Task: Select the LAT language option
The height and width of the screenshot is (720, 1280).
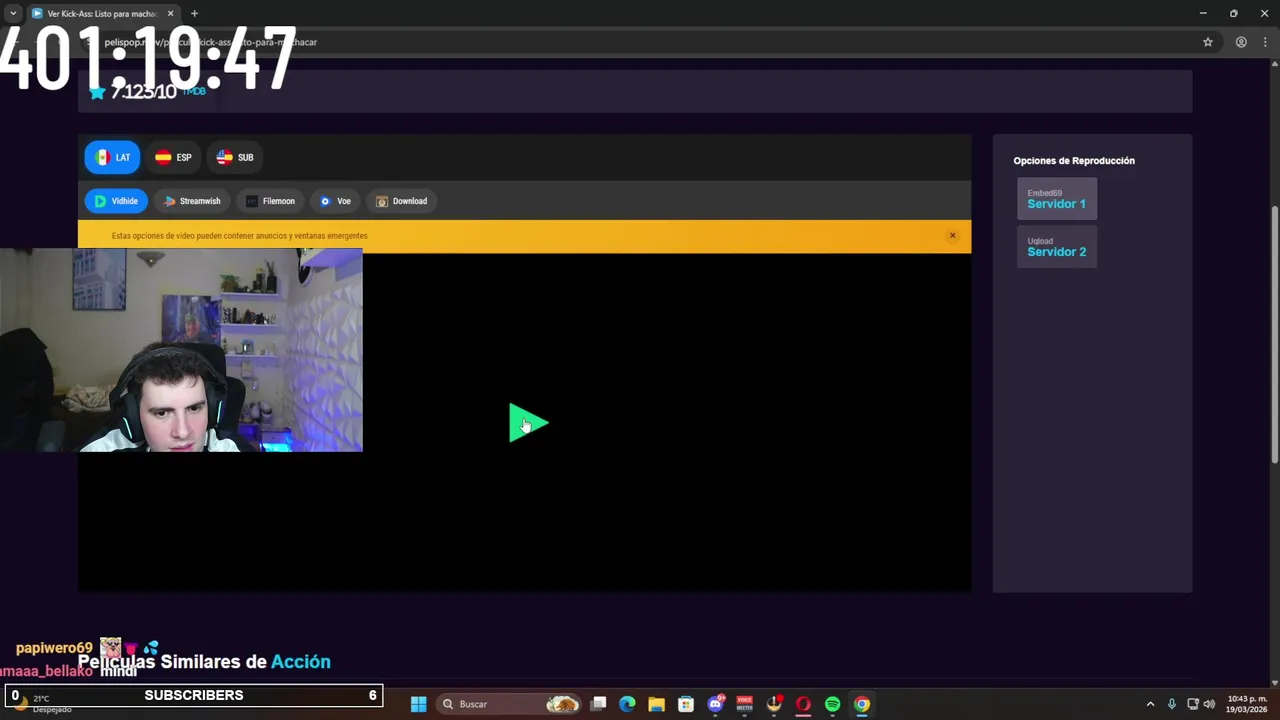Action: (x=112, y=157)
